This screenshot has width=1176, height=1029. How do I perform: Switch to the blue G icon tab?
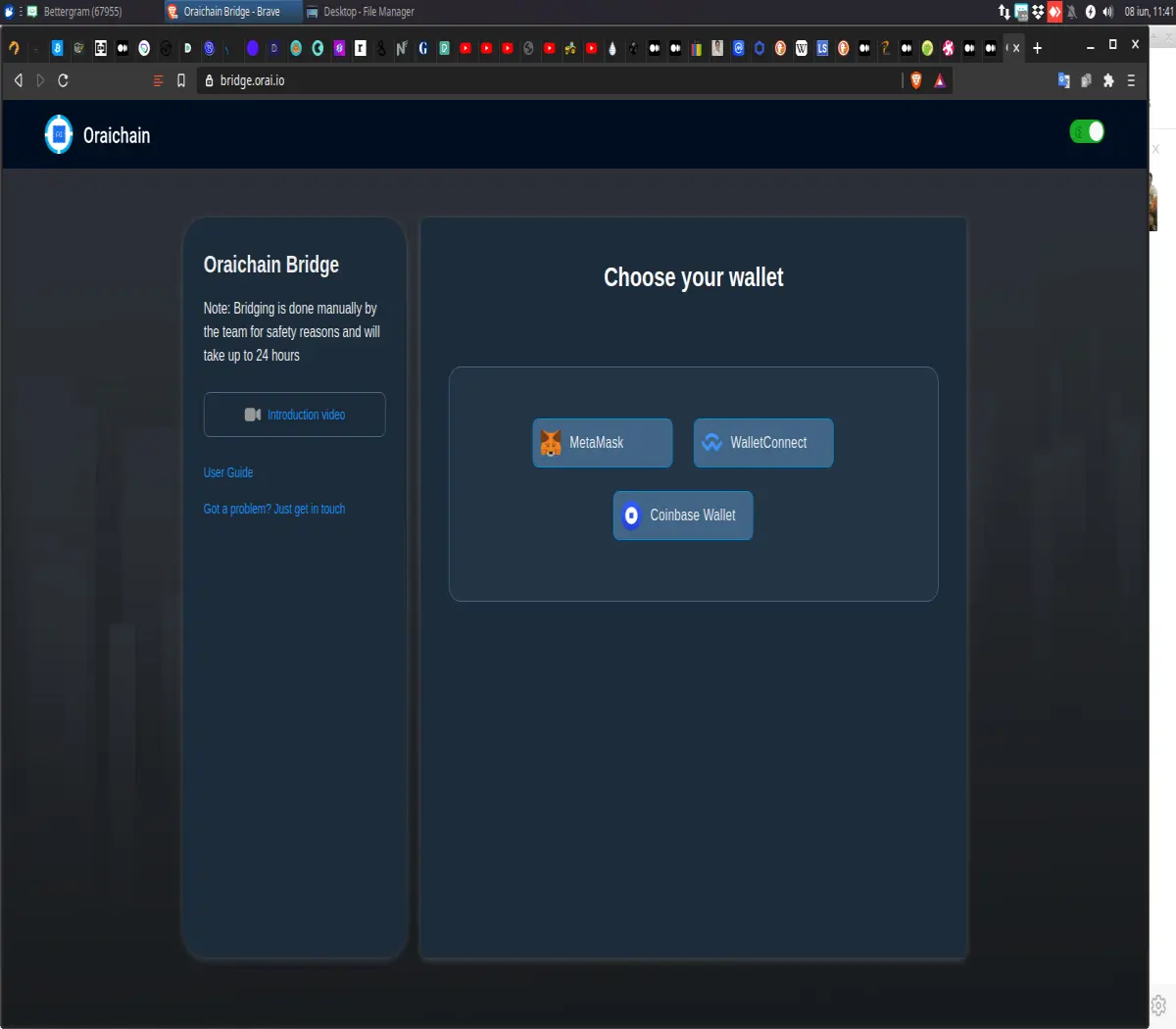point(423,48)
